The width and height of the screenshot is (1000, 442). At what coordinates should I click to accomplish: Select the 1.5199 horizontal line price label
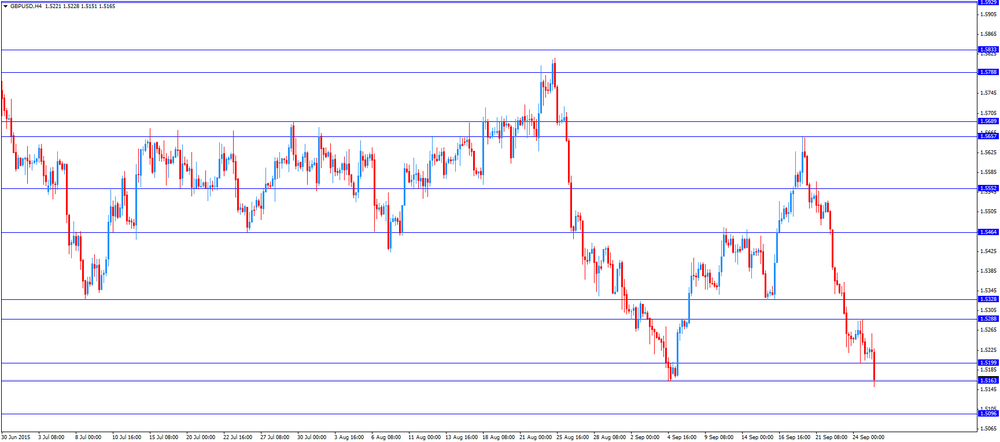coord(987,363)
